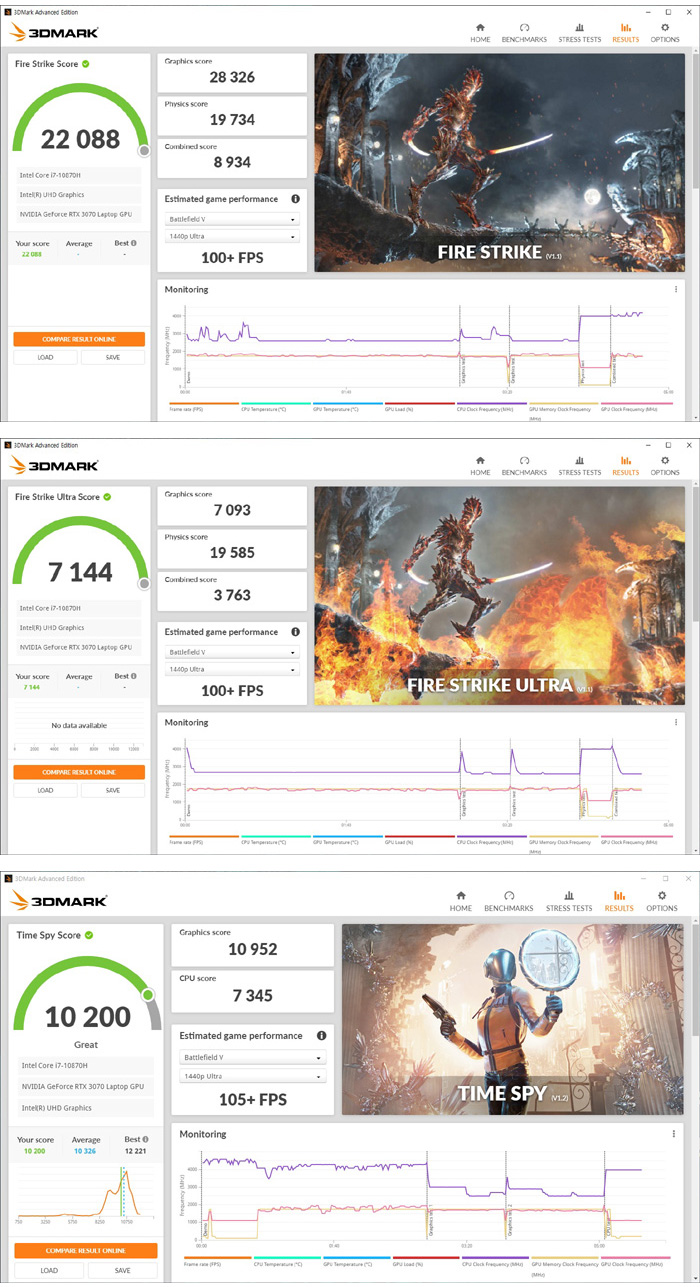The image size is (700, 1287).
Task: Open OPTIONS gear in the Fire Strike Ultra window
Action: tap(665, 466)
